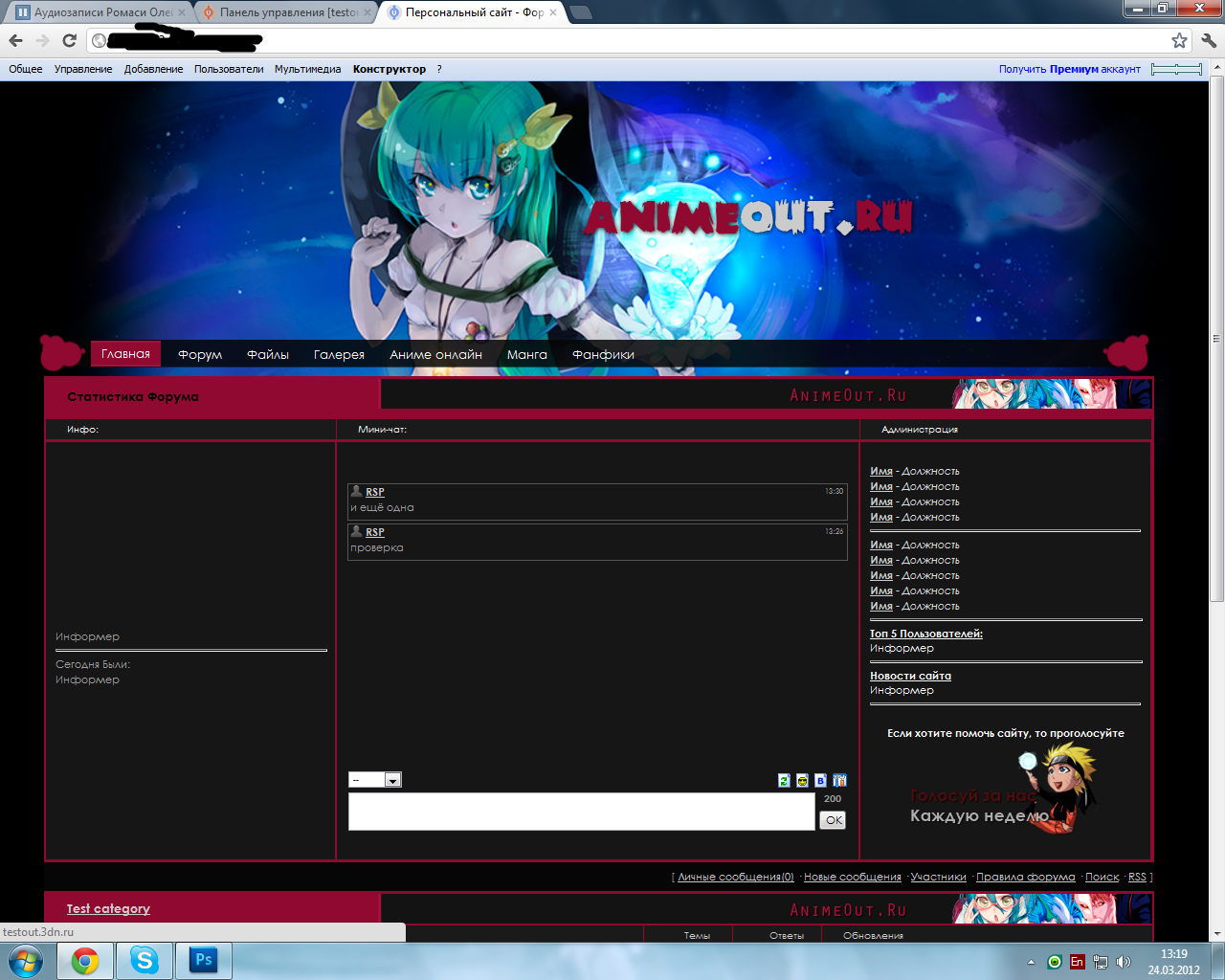Refresh the mini-chat messages
The width and height of the screenshot is (1225, 980).
784,781
